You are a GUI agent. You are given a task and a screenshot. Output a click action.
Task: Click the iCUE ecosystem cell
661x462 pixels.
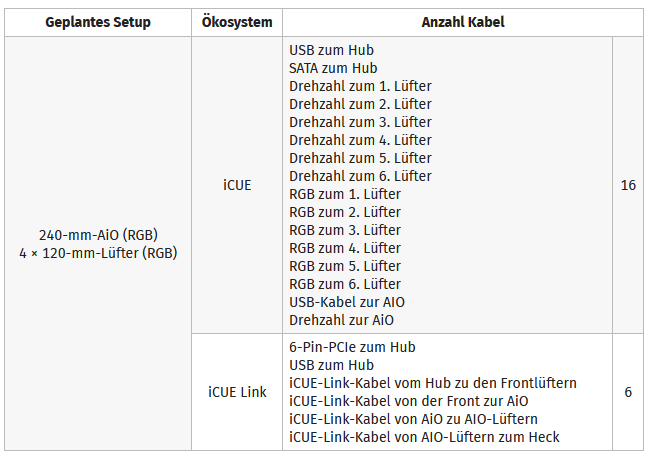(237, 185)
